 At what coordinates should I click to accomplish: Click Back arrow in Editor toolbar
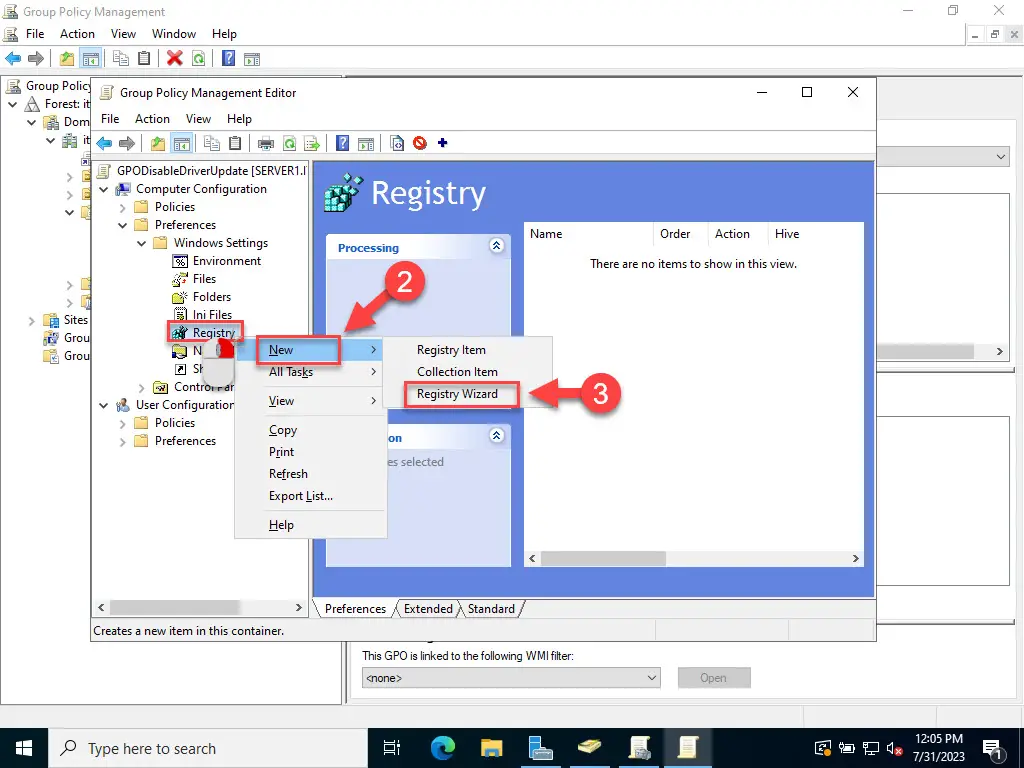[104, 143]
